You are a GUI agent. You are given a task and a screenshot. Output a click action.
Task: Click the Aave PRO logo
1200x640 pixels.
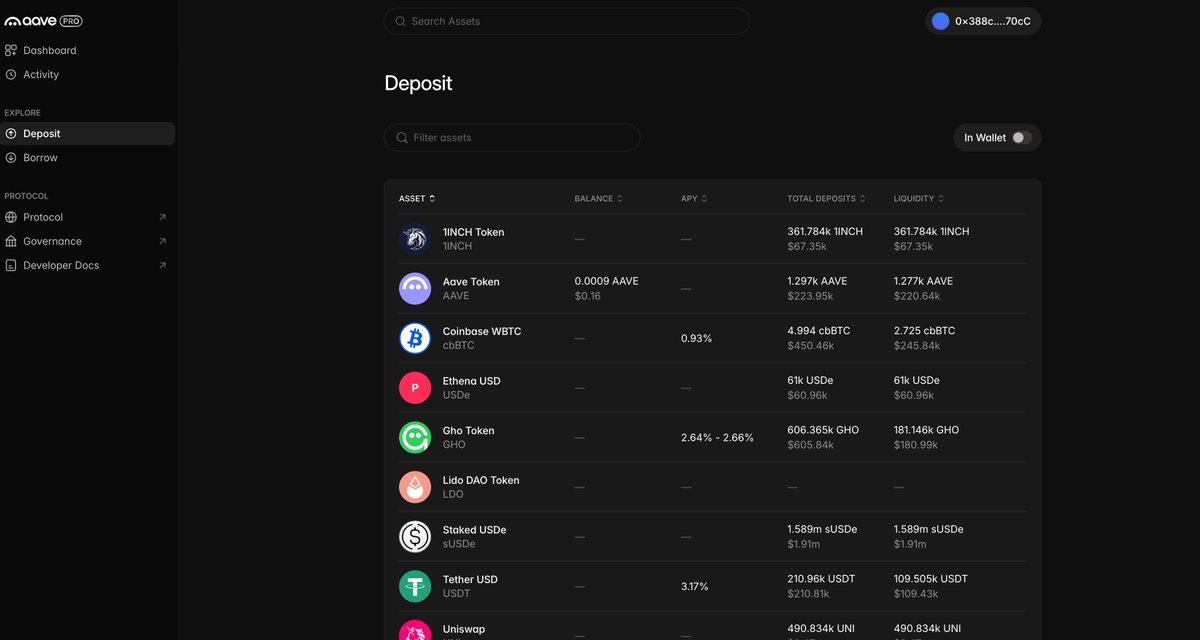click(x=43, y=20)
